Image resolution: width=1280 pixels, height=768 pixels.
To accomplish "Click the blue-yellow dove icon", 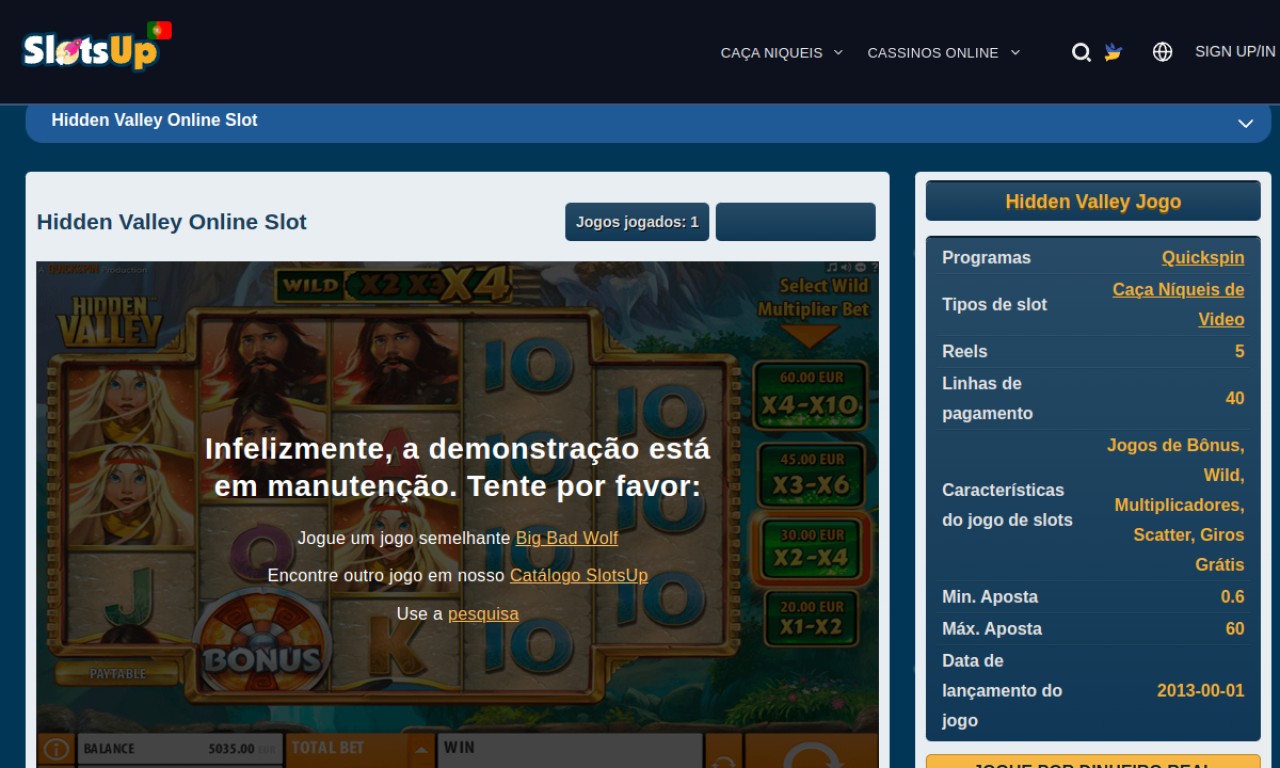I will 1113,52.
